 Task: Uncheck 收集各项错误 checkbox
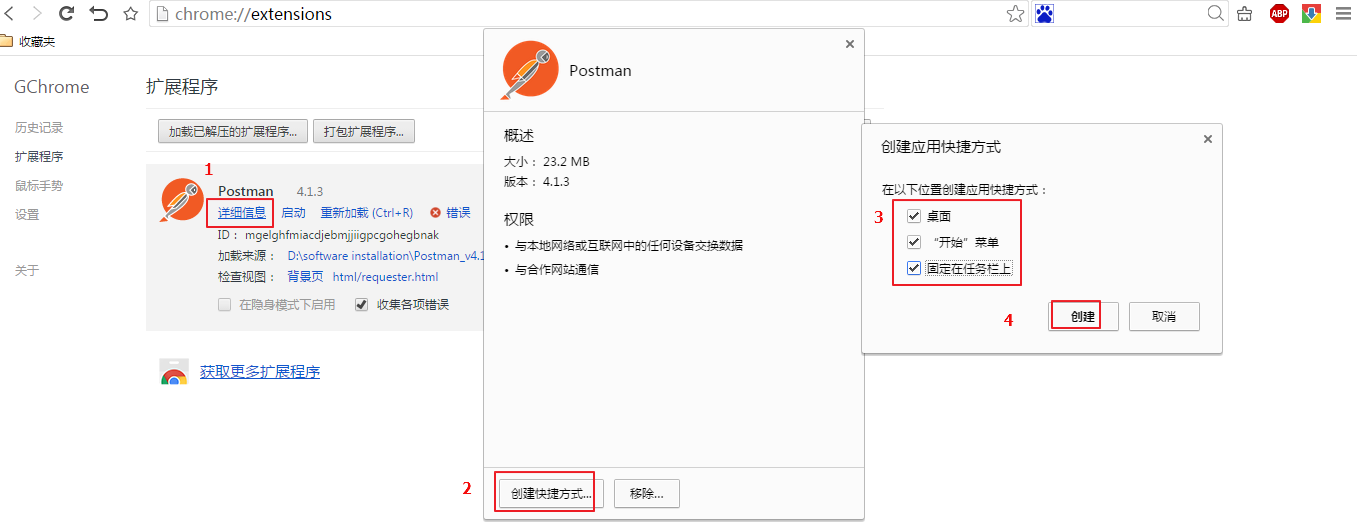[362, 305]
